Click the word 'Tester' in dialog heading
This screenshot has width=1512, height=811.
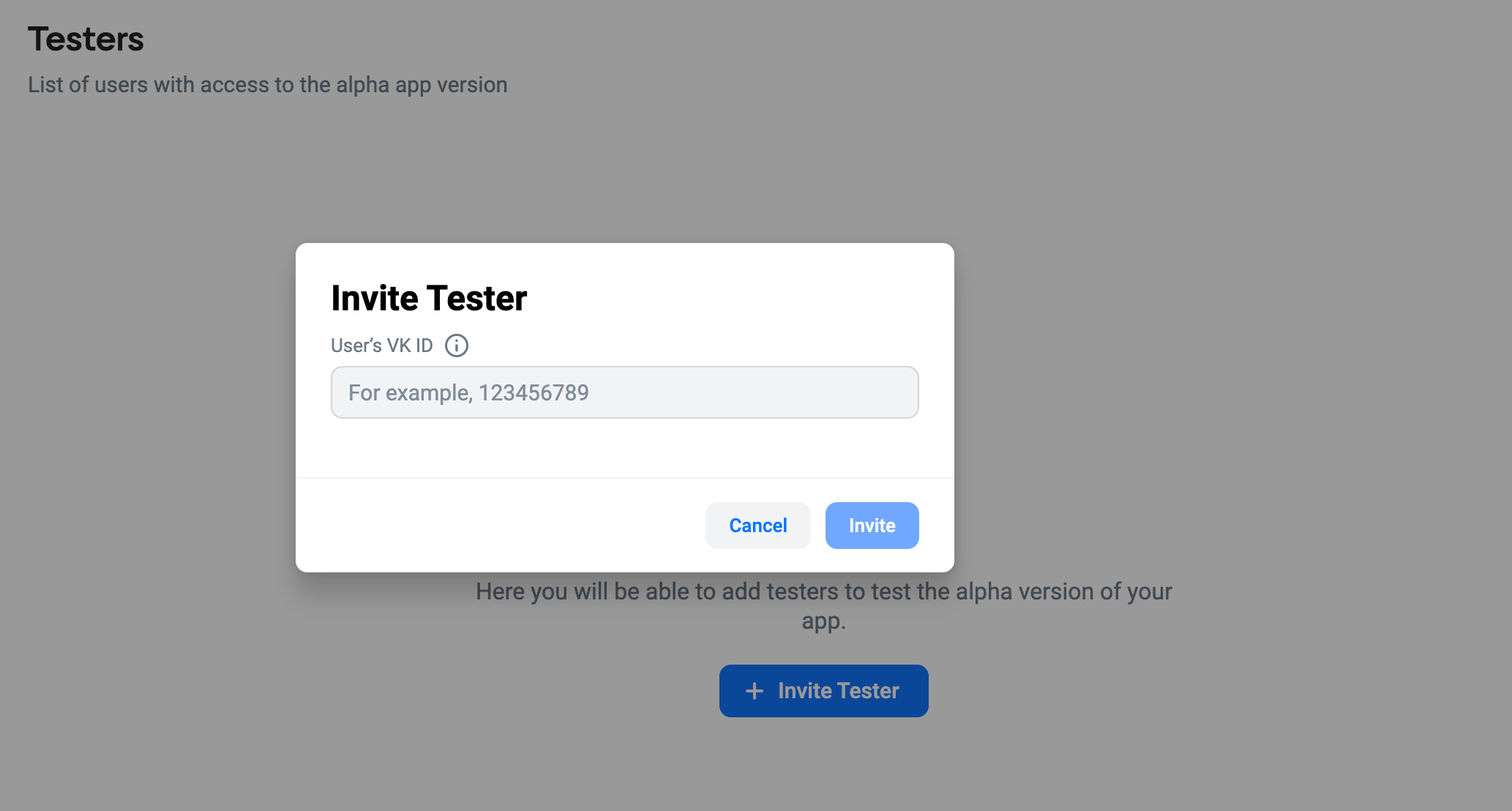tap(477, 298)
